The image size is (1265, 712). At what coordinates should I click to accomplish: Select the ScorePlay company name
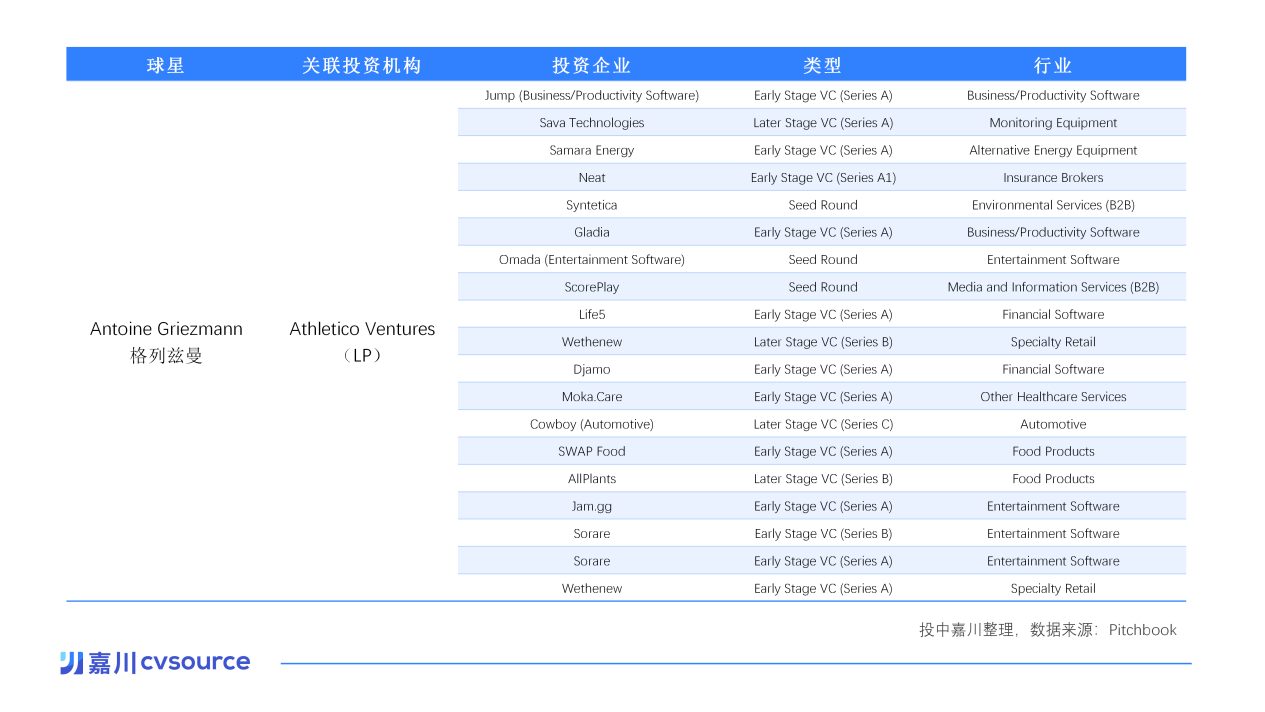592,287
